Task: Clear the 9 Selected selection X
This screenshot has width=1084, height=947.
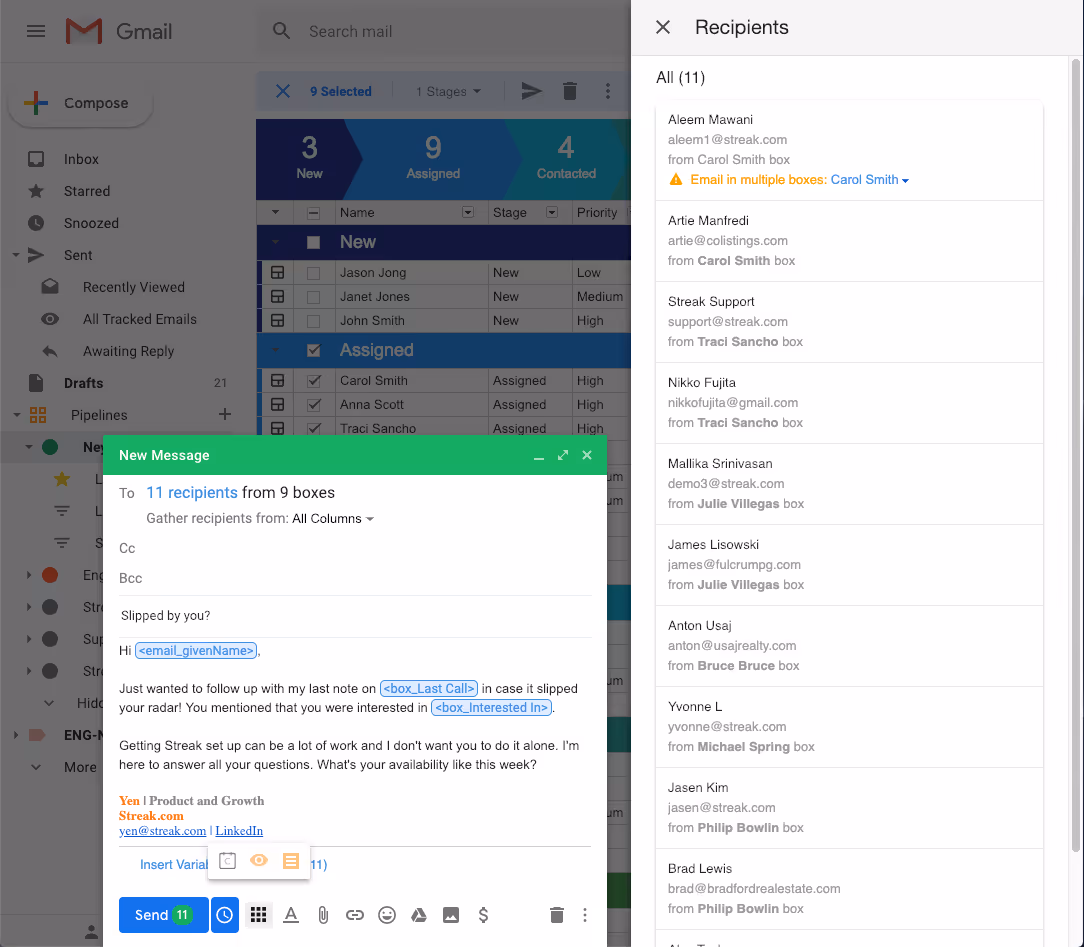Action: tap(283, 91)
